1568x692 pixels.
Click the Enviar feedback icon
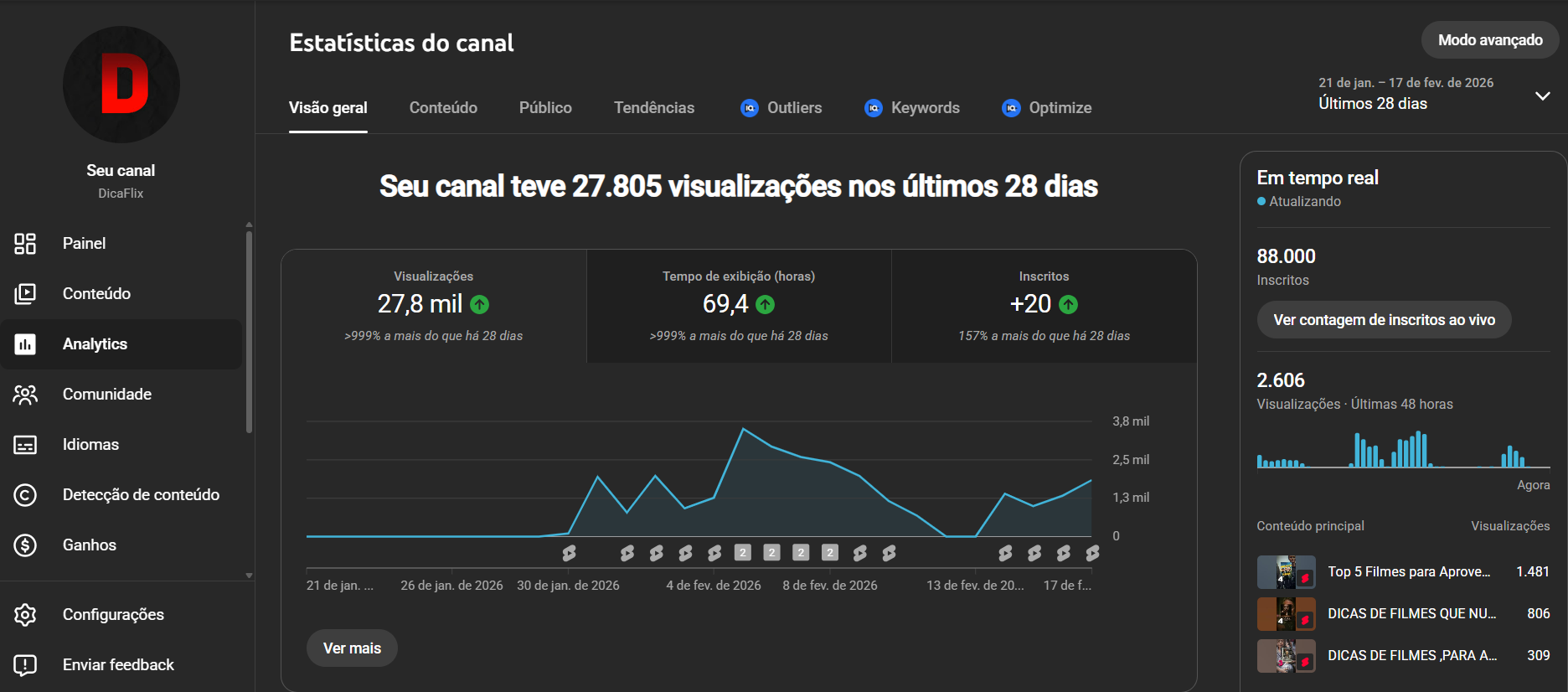(25, 665)
